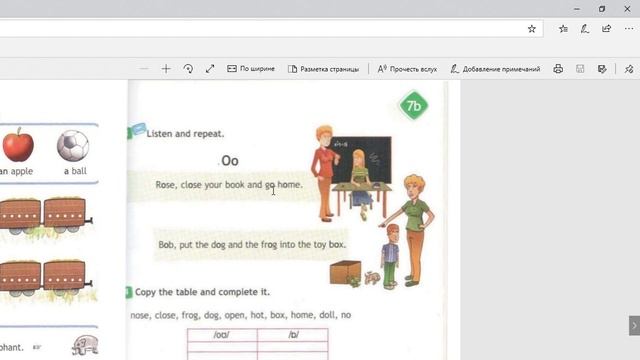This screenshot has height=360, width=640.
Task: Click the text 'Listen and repeat.'
Action: 185,134
